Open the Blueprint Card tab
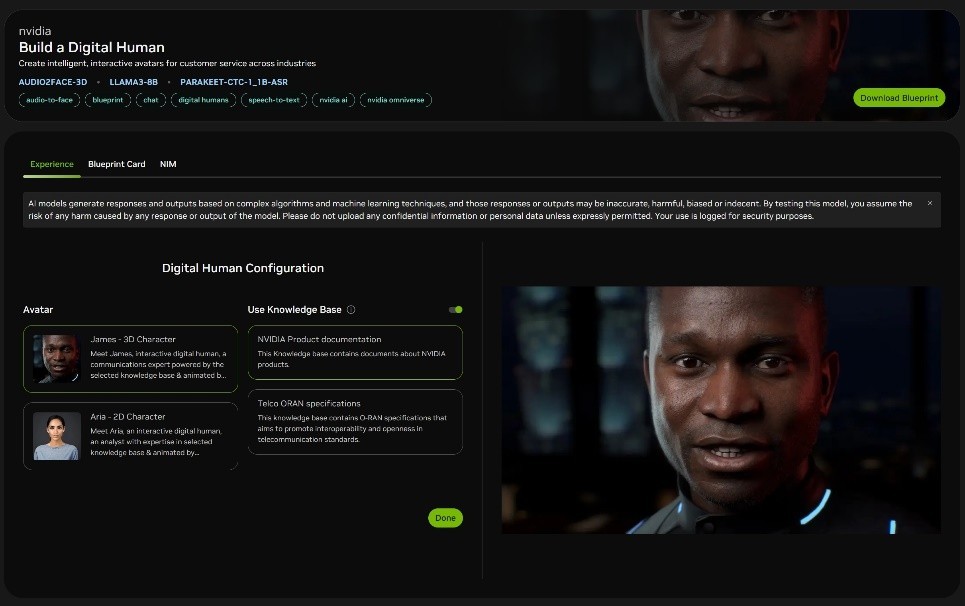Viewport: 965px width, 606px height. pos(116,164)
